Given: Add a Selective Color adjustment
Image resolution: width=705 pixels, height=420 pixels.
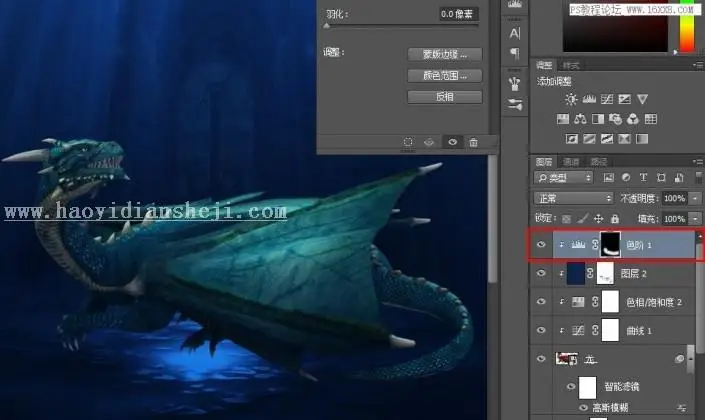Looking at the screenshot, I should pos(624,139).
